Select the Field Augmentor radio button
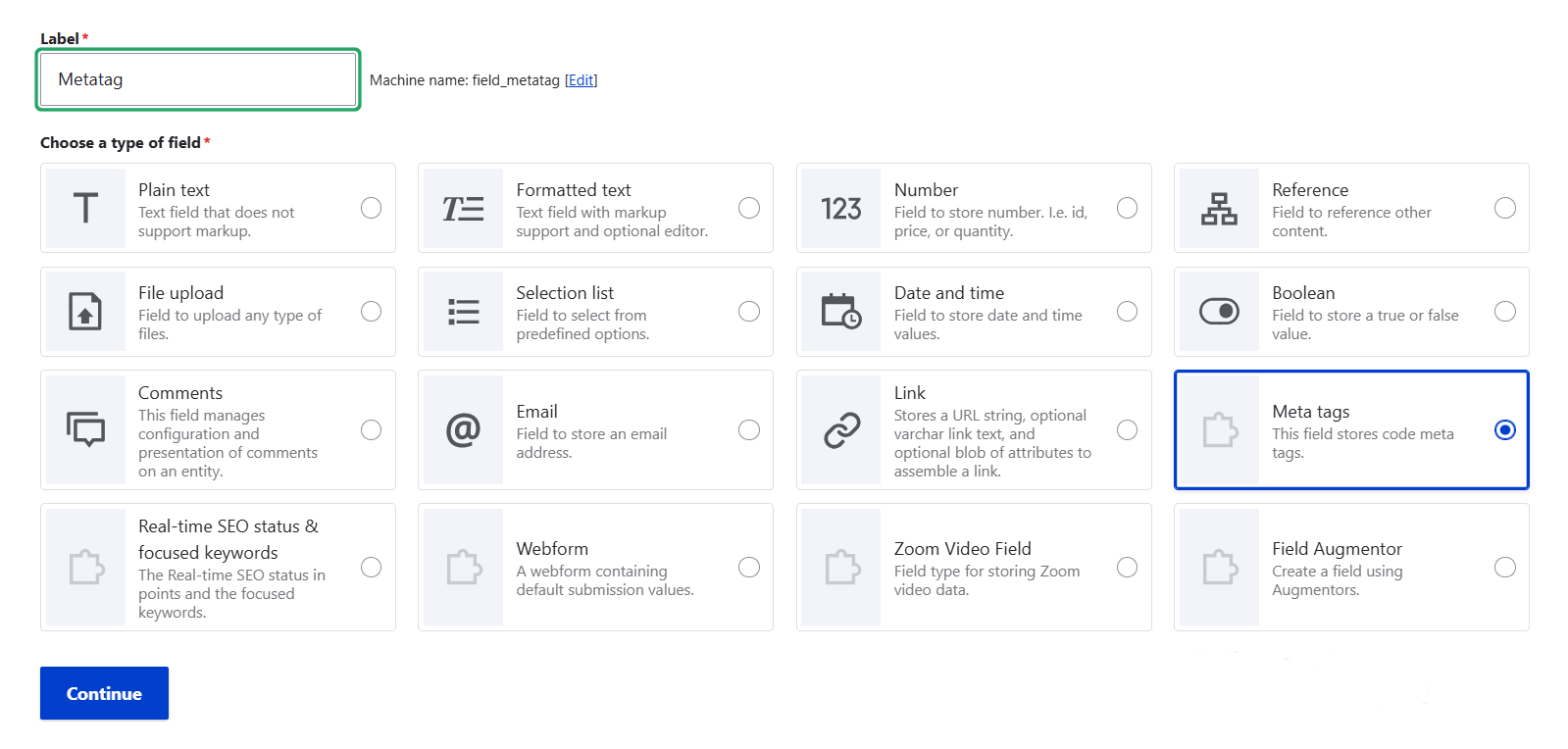 (1504, 567)
